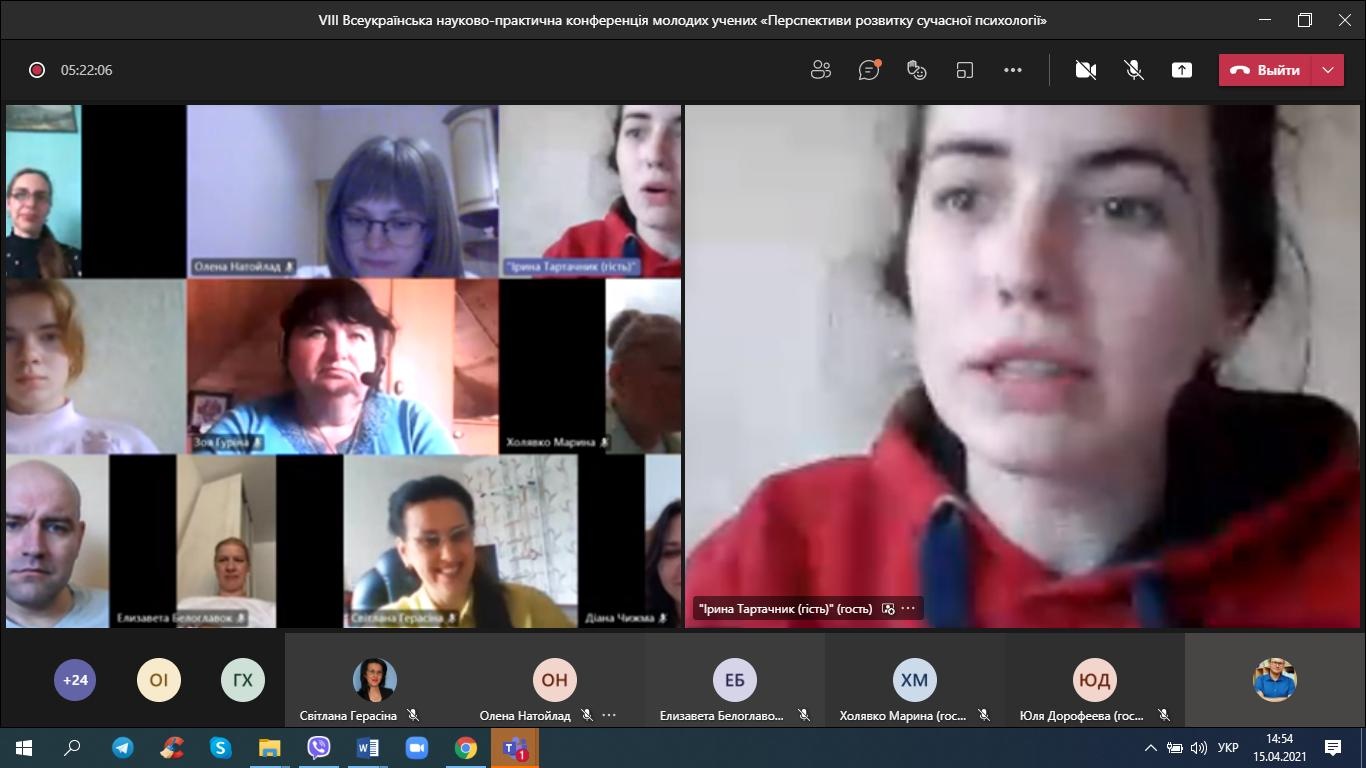Screen dimensions: 1366x768
Task: Select the ХМ avatar of Холявко Марина
Action: (x=915, y=680)
